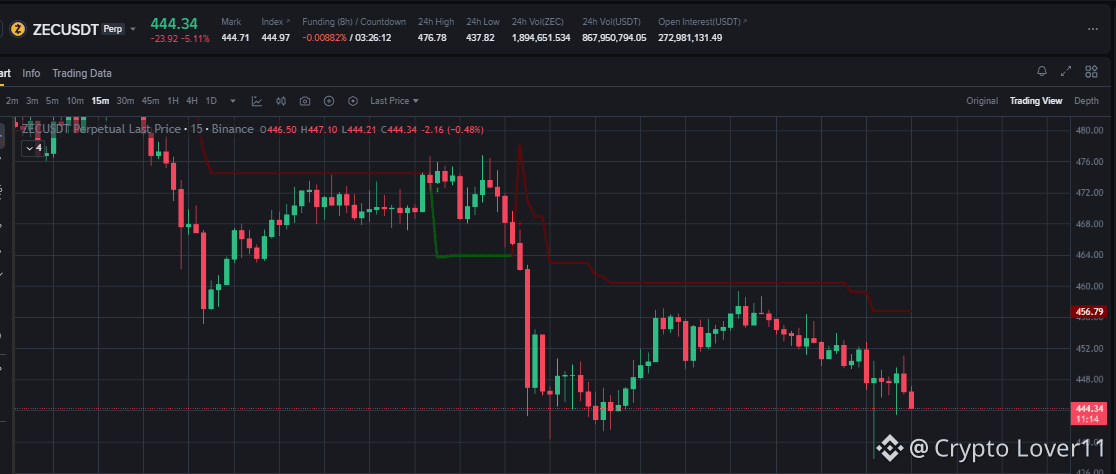Click the Funding (8h) / Countdown label
Image resolution: width=1116 pixels, height=474 pixels.
tap(354, 22)
